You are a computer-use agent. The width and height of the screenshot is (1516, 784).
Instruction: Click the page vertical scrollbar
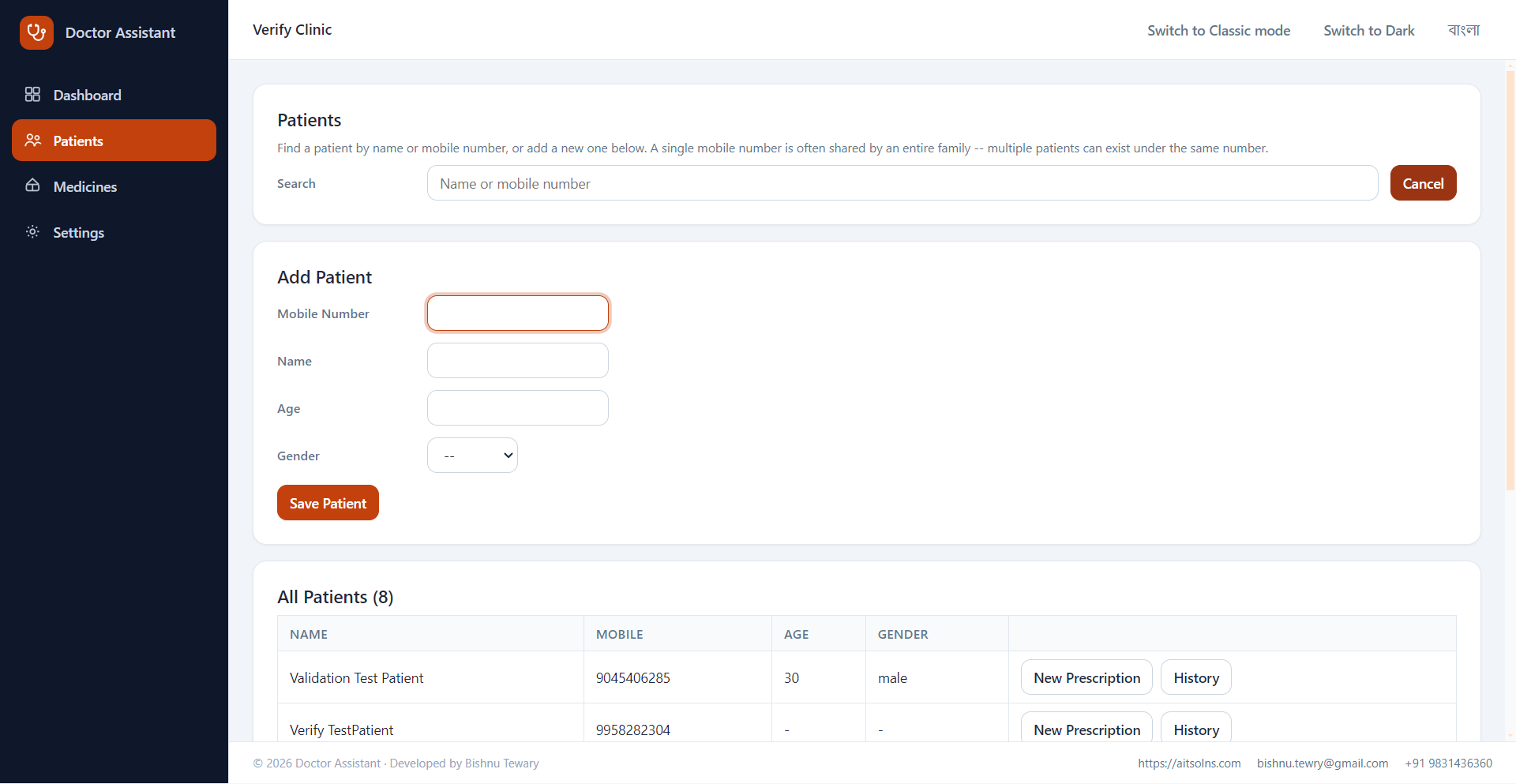tap(1510, 280)
